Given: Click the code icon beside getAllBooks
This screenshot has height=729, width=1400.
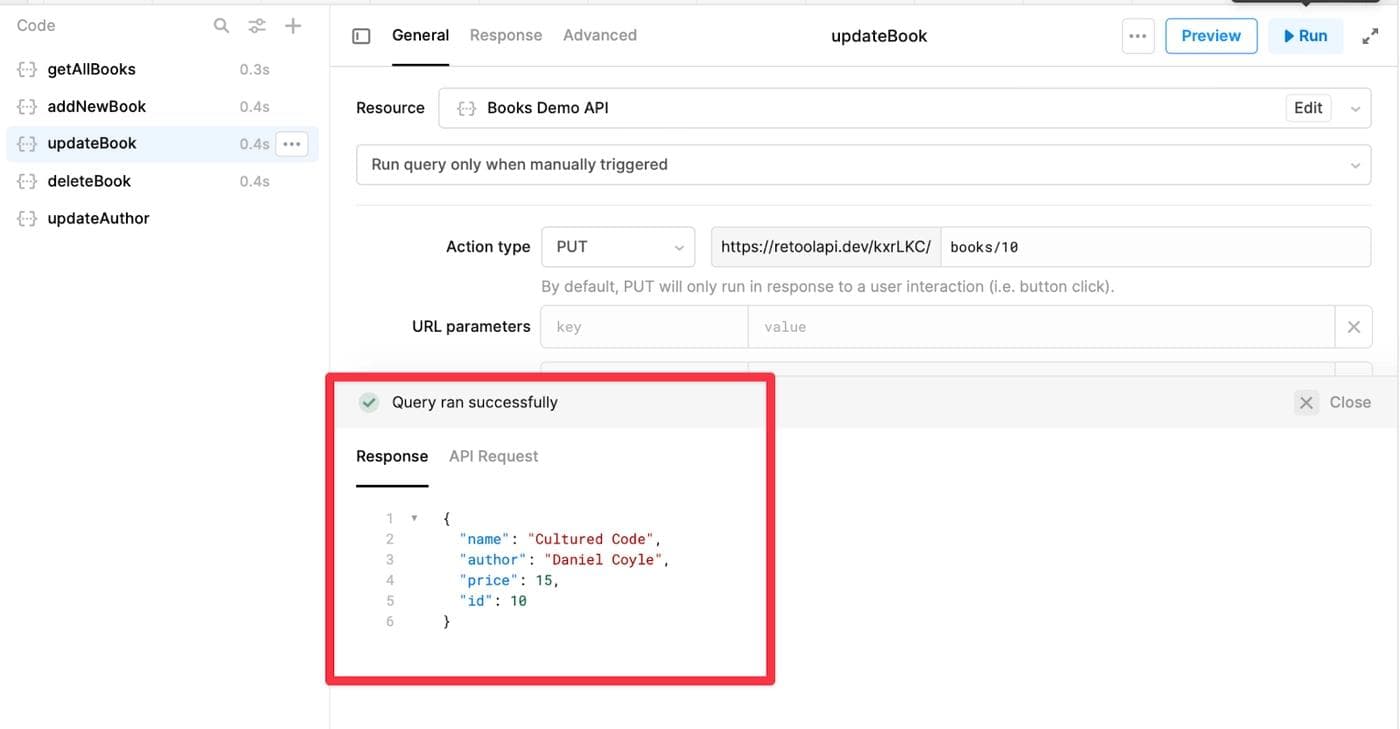Looking at the screenshot, I should pyautogui.click(x=26, y=68).
